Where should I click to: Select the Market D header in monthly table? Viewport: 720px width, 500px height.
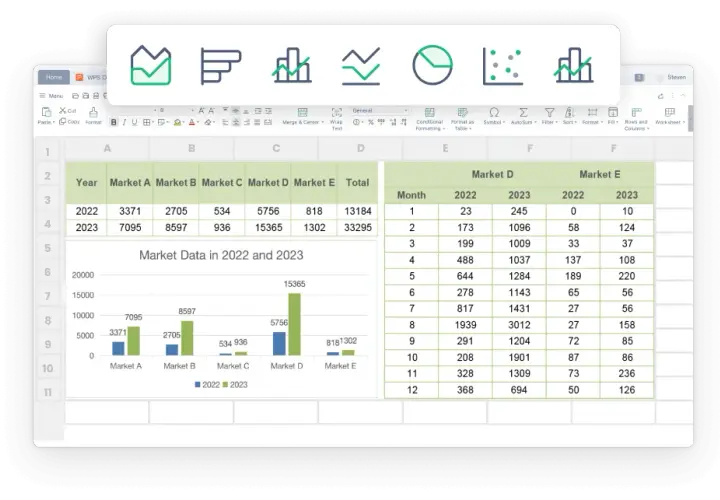point(492,174)
